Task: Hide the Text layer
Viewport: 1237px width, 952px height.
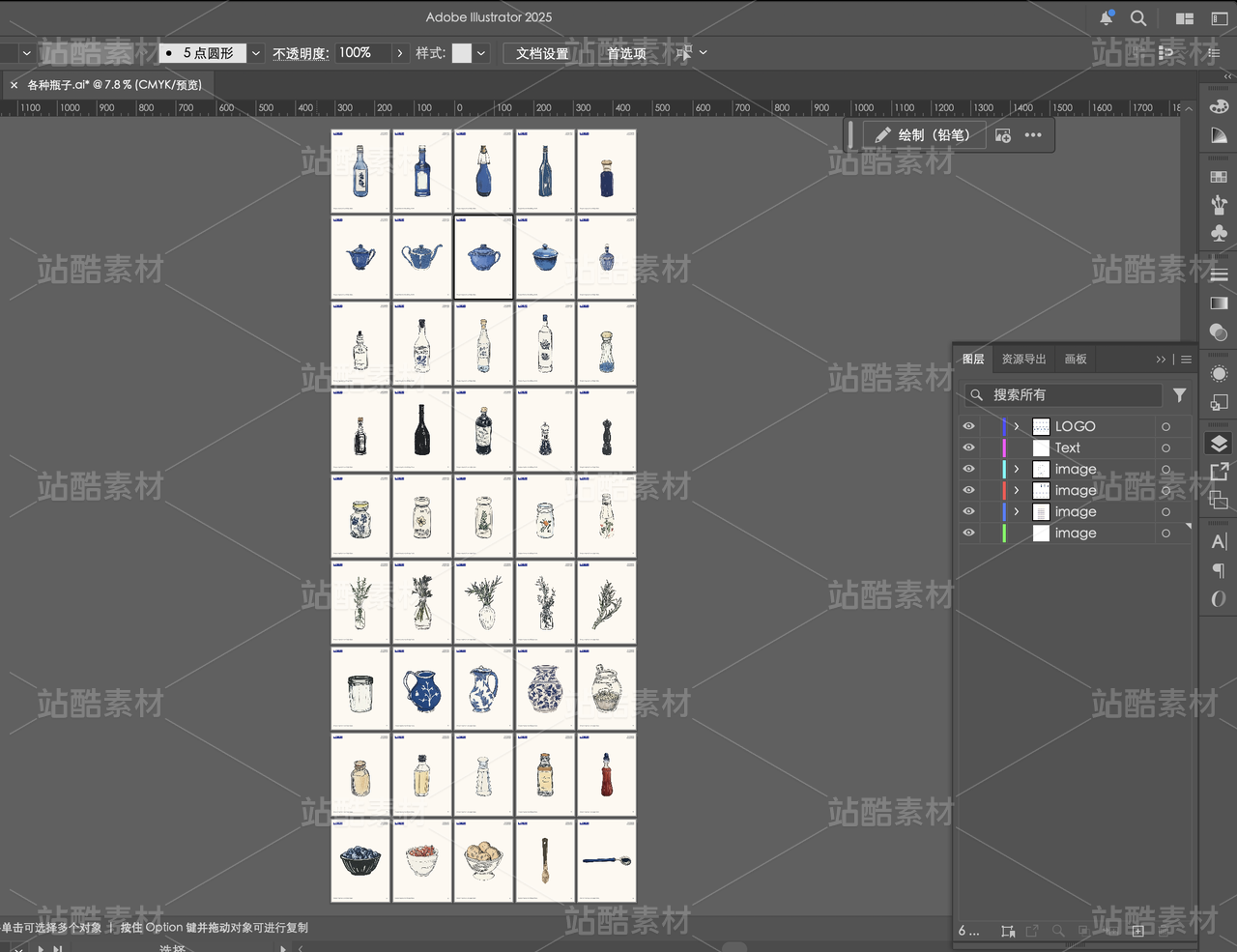Action: (x=968, y=447)
